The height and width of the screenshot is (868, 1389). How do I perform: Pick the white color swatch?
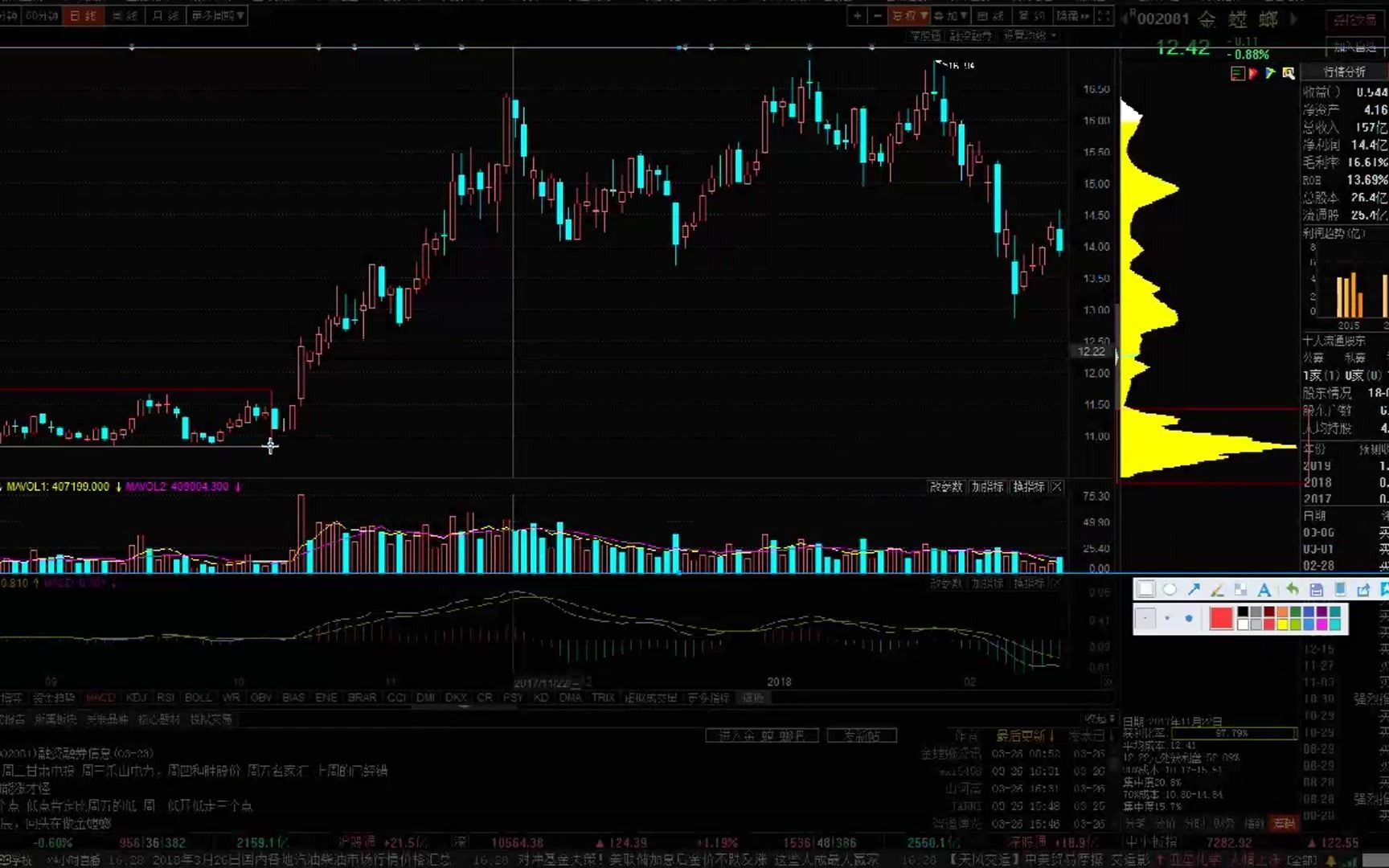[x=1244, y=624]
